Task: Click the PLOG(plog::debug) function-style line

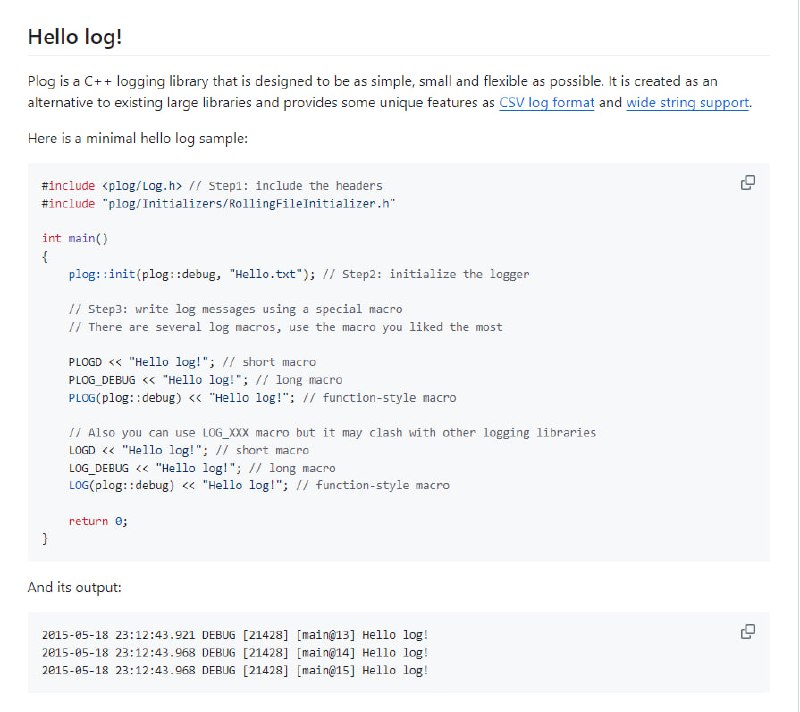Action: coord(262,398)
